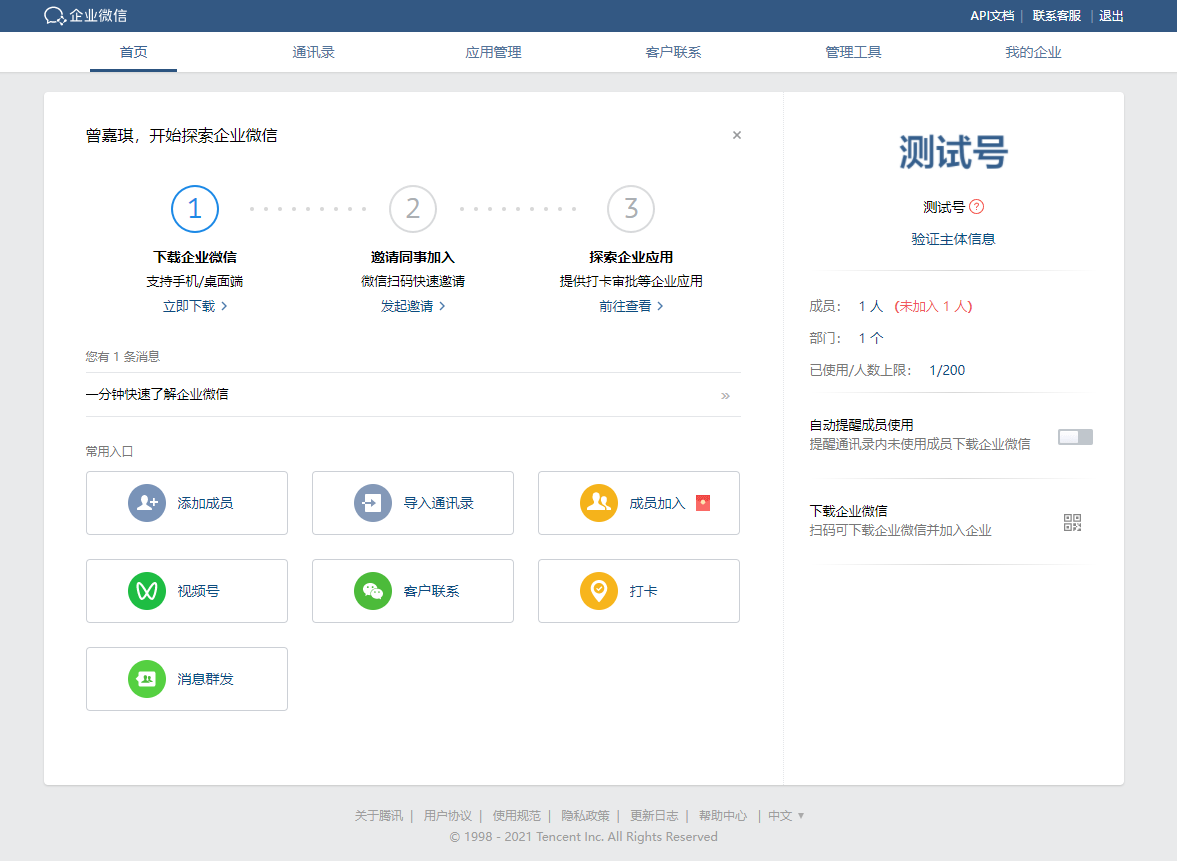
Task: Open the 通讯录 tab
Action: [314, 52]
